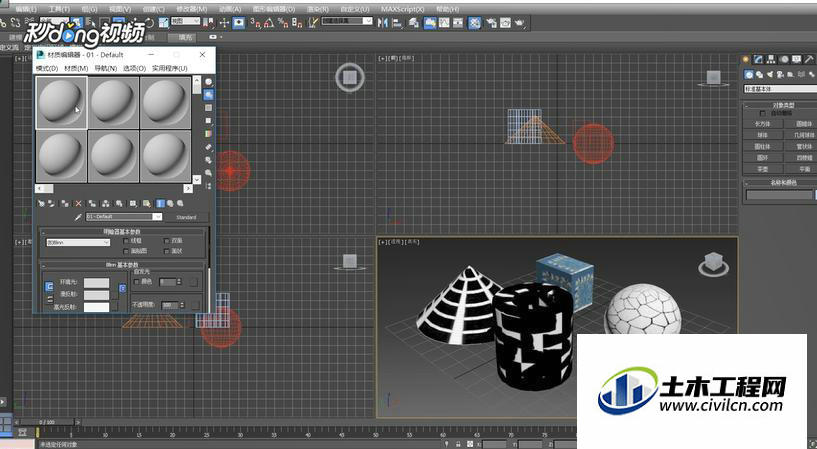Open Standard Primitives category dropdown
Screen dimensions: 817x449
coord(780,89)
